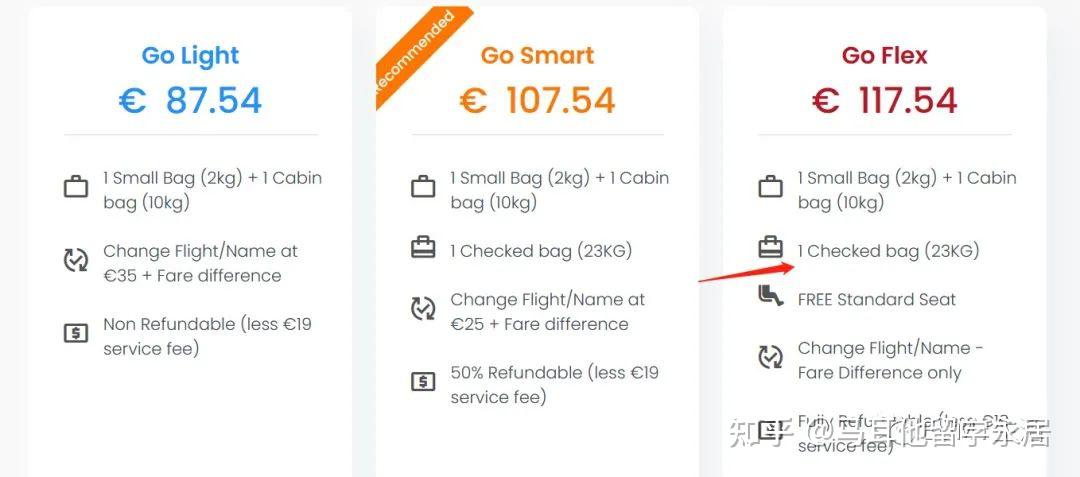Image resolution: width=1080 pixels, height=477 pixels.
Task: Click the Go Light non-refundable dollar icon
Action: click(x=76, y=333)
